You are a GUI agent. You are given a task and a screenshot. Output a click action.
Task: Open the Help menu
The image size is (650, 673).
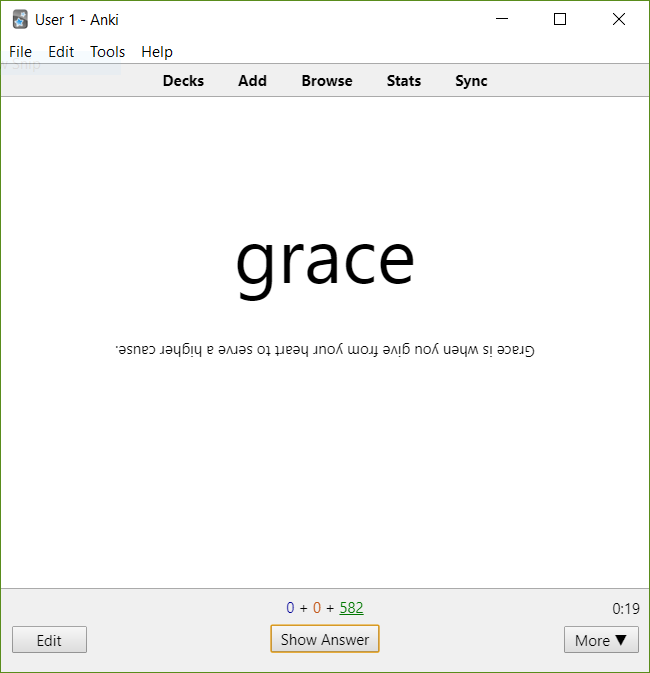(157, 52)
